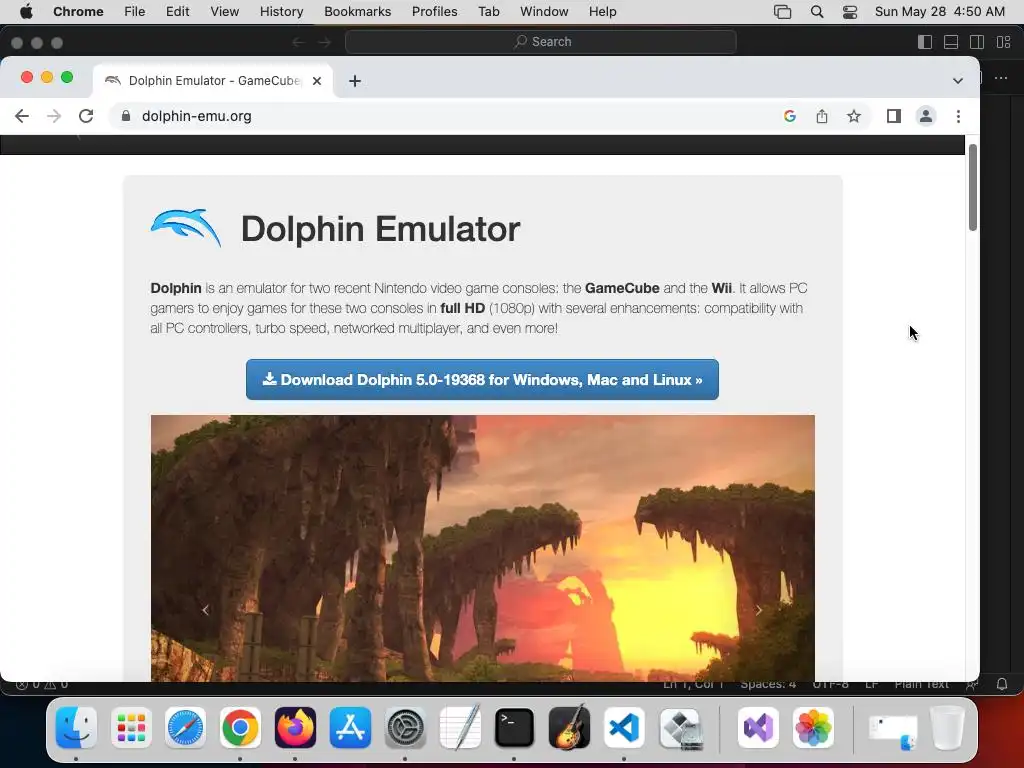This screenshot has height=768, width=1024.
Task: Open Finder from the Dock
Action: [76, 728]
